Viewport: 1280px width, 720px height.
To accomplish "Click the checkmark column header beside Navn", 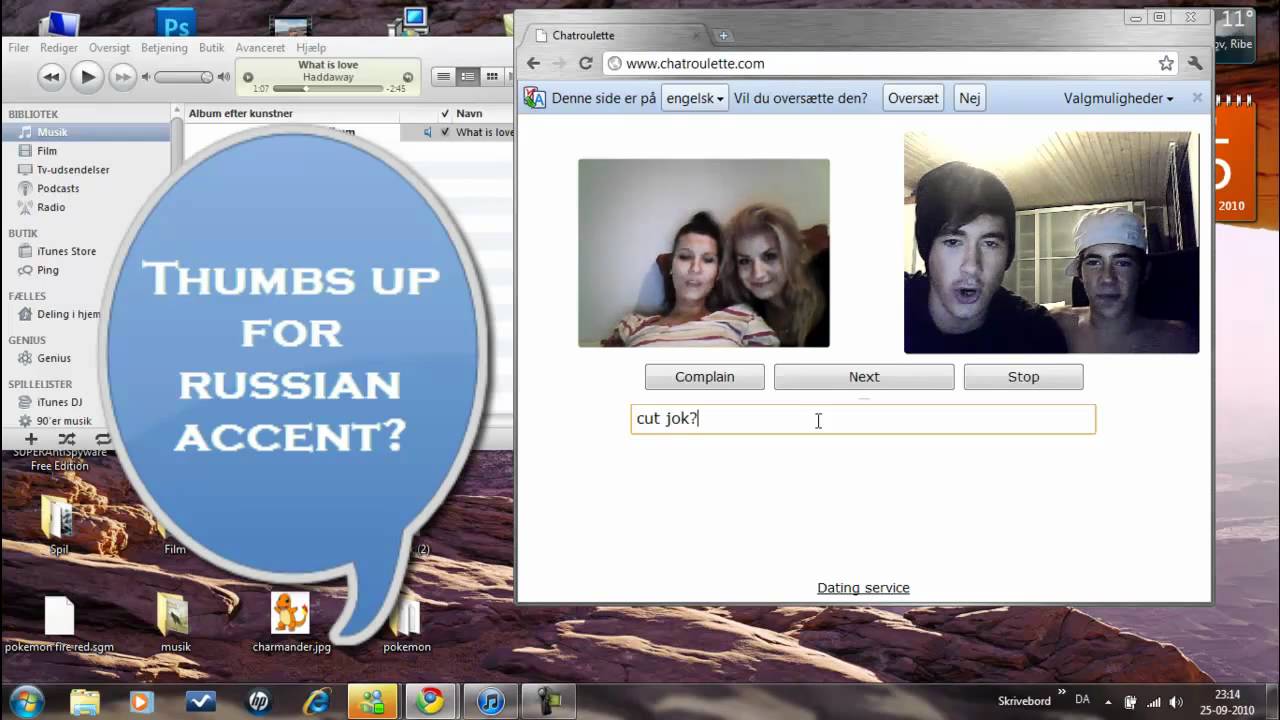I will click(445, 114).
